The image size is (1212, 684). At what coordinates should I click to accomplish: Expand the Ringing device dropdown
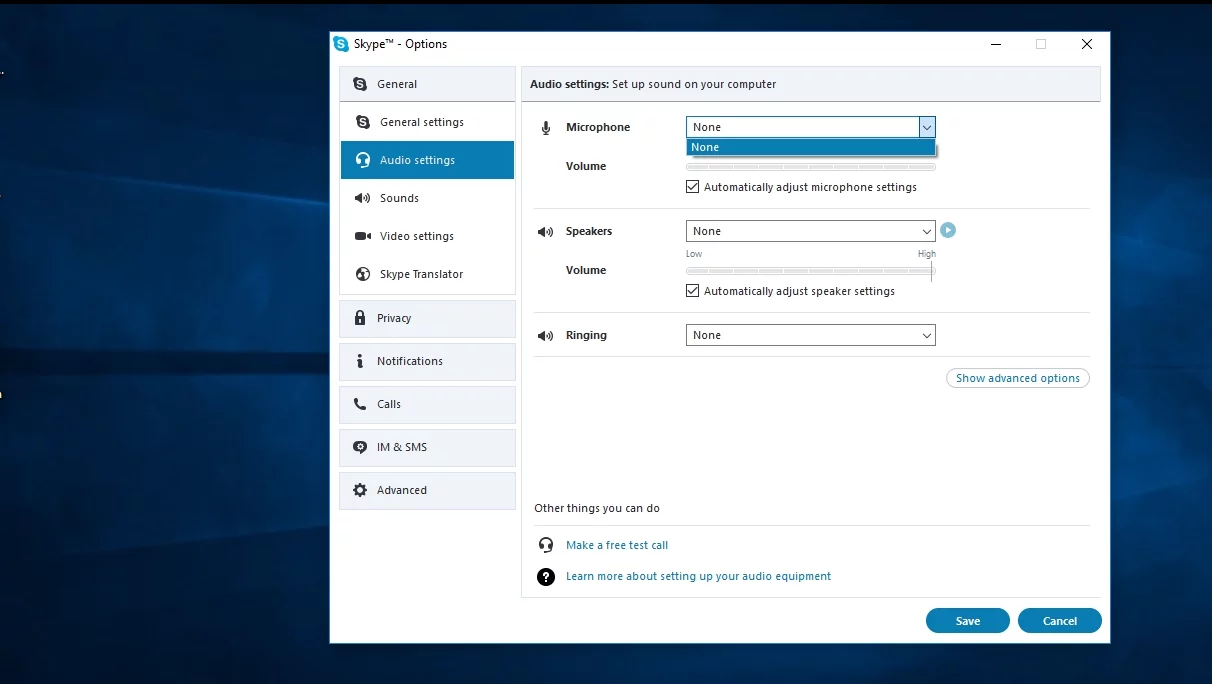pyautogui.click(x=810, y=335)
